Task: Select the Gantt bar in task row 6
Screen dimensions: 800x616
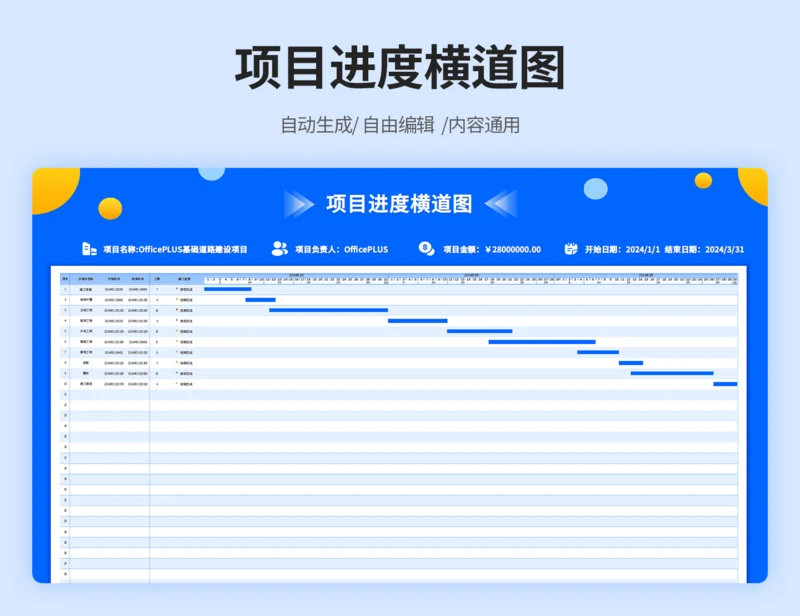Action: [541, 342]
